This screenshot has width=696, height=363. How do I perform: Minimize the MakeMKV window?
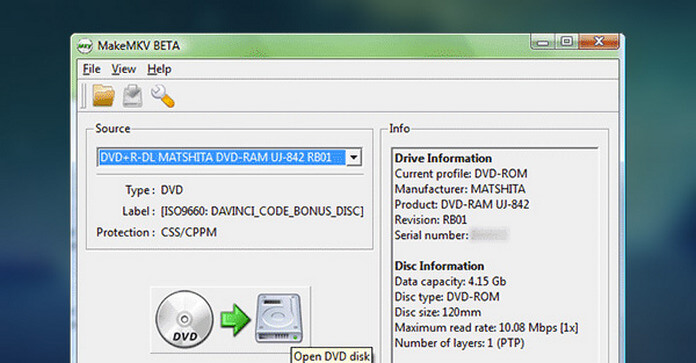click(542, 42)
